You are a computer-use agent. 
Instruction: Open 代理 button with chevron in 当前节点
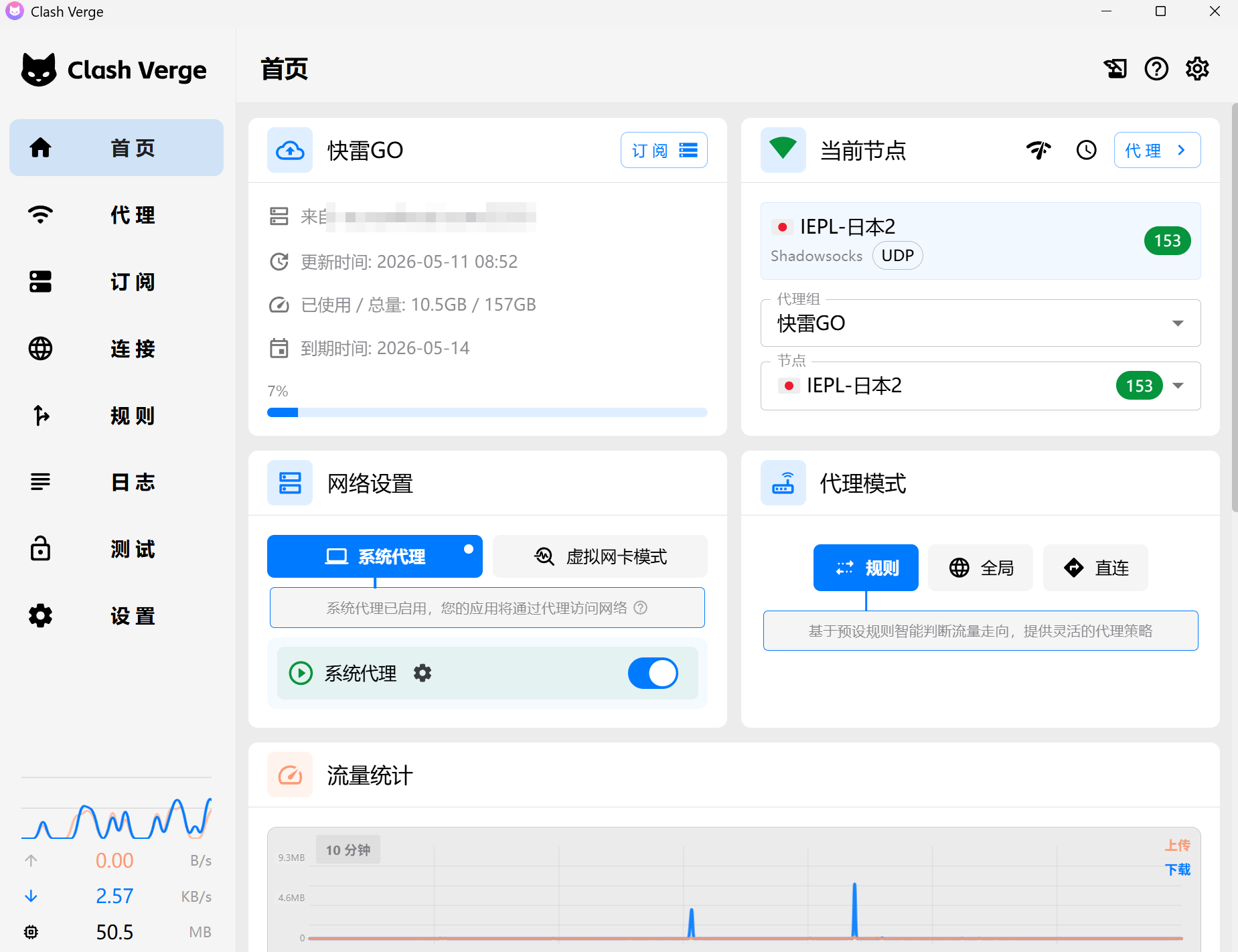click(x=1157, y=150)
